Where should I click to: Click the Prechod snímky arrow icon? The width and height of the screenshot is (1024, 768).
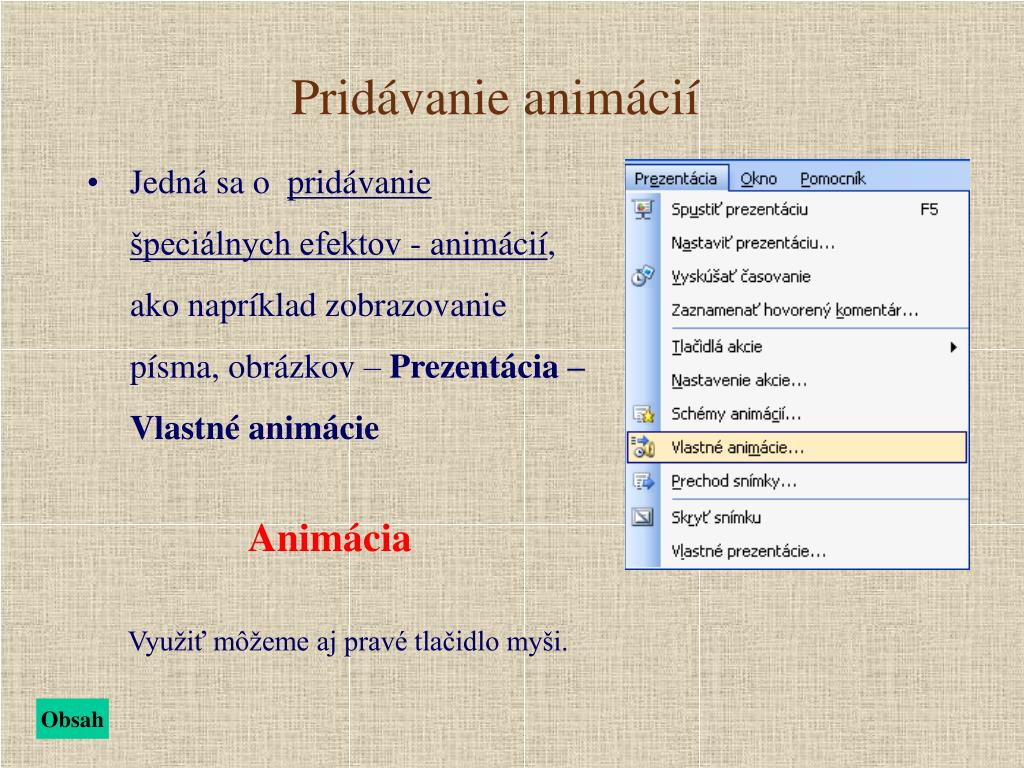coord(643,481)
